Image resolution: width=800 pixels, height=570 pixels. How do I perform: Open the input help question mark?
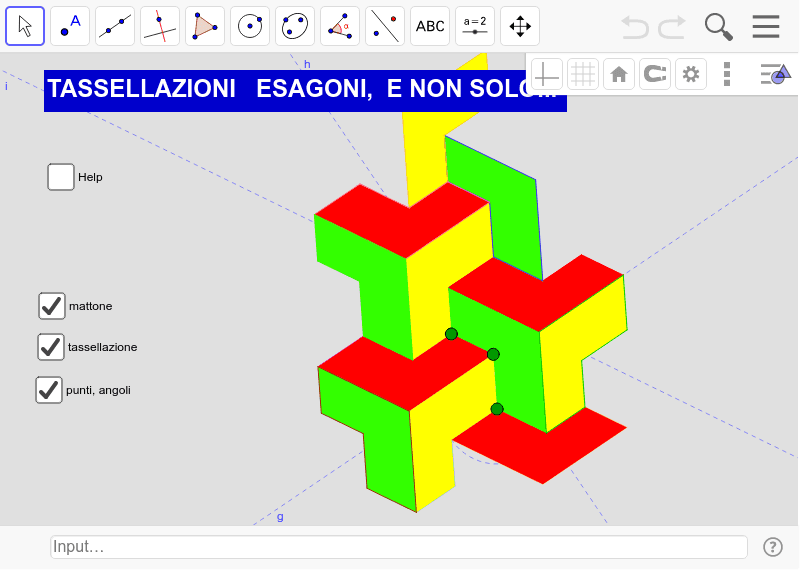[x=773, y=547]
